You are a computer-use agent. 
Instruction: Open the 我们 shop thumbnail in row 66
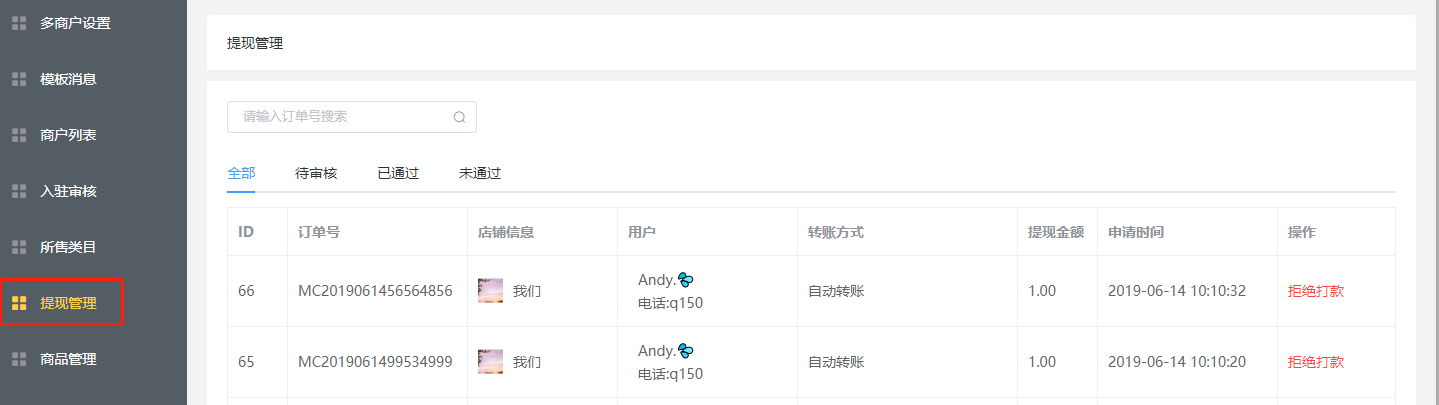point(490,291)
